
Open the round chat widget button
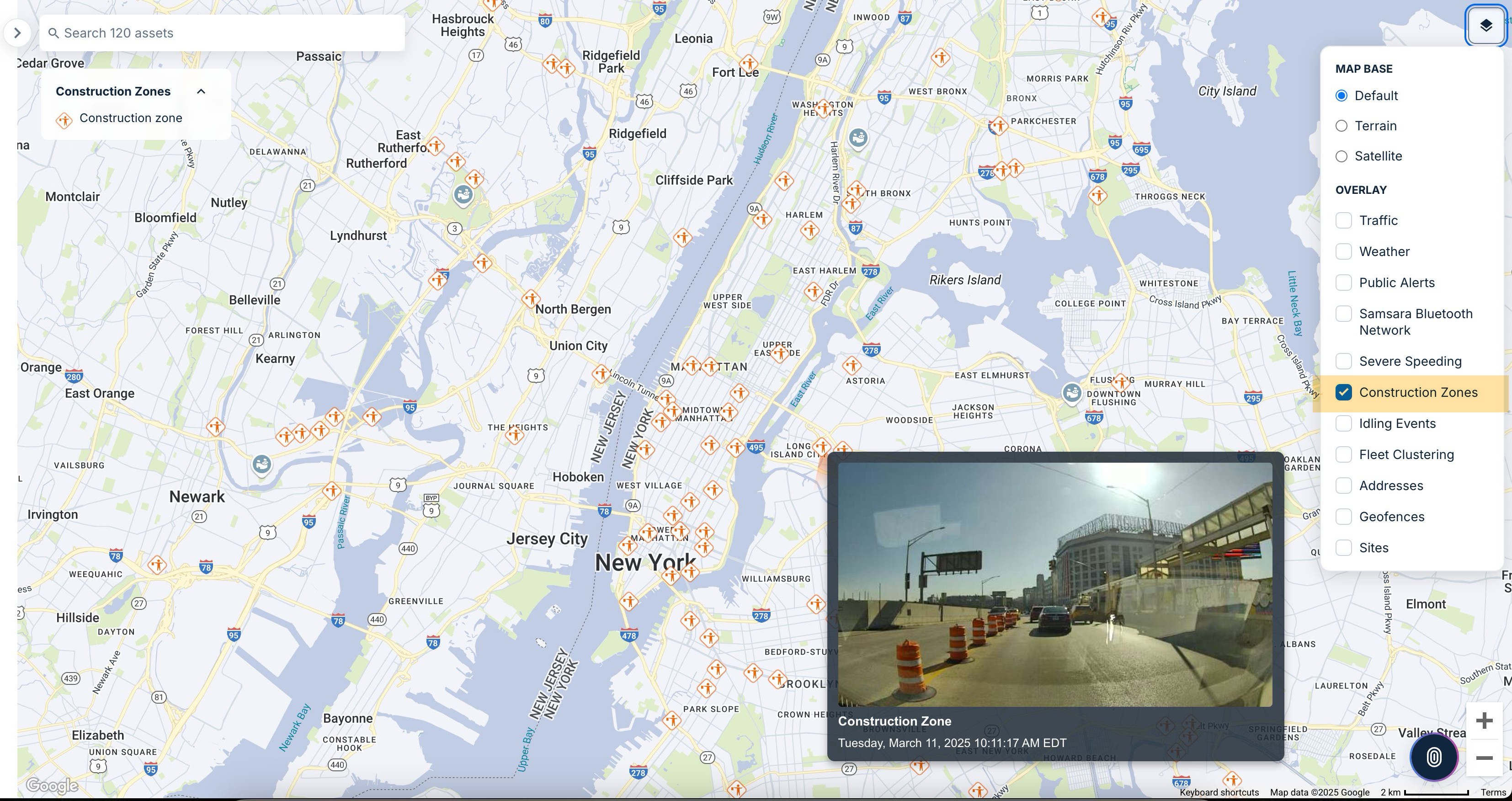[1433, 757]
